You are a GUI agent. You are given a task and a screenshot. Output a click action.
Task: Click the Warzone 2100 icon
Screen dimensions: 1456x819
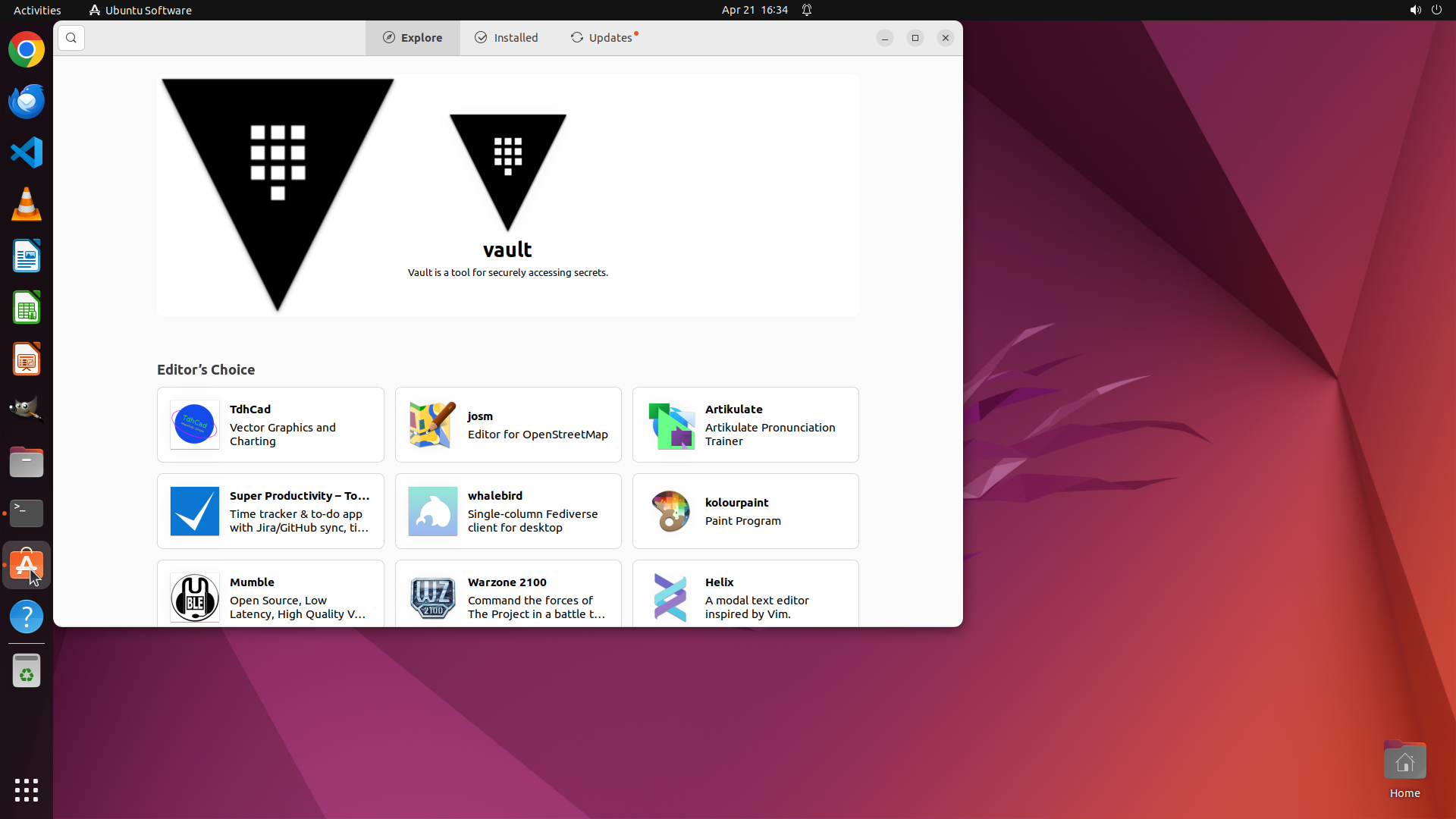432,598
